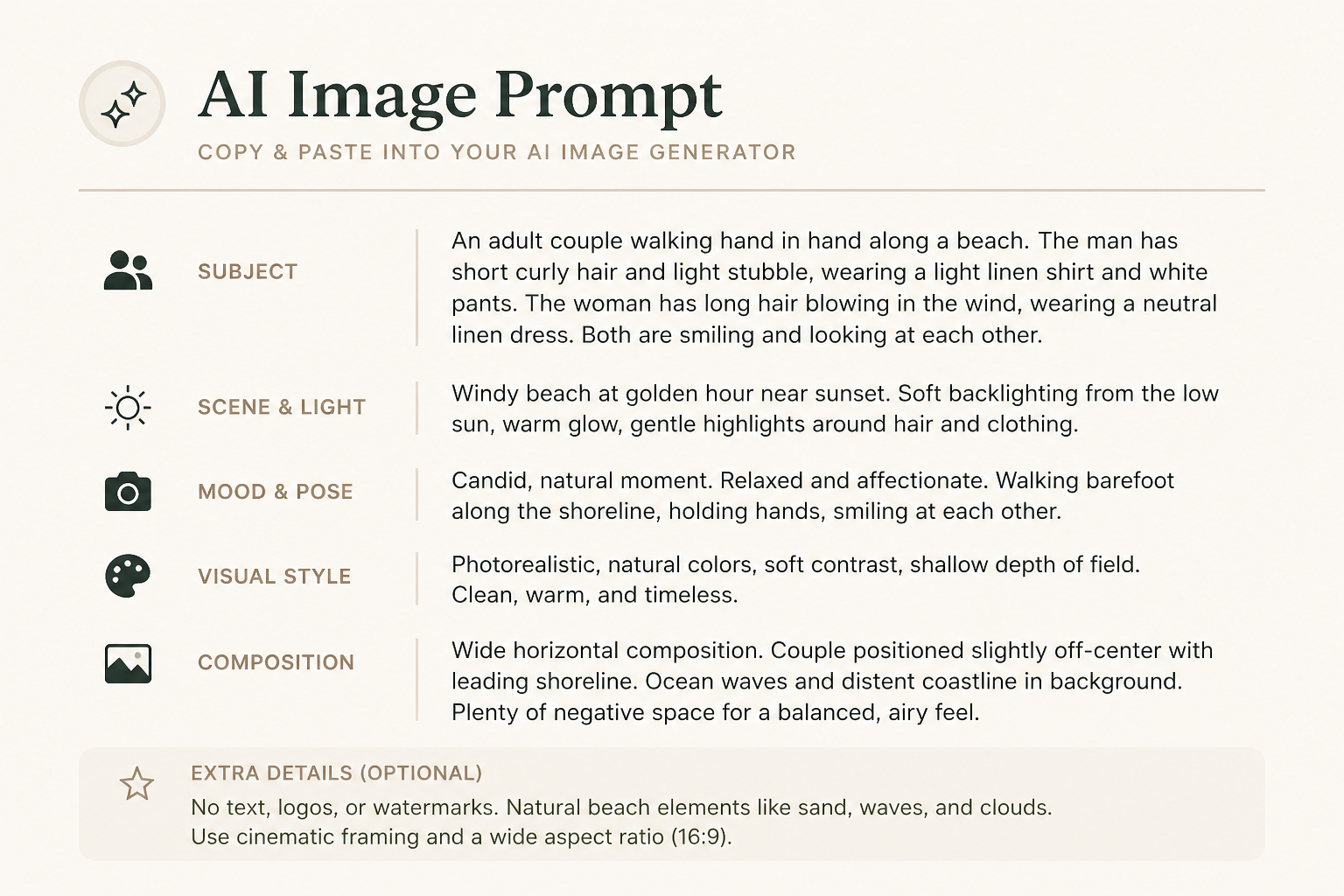Screen dimensions: 1344x896
Task: Select the sun icon for Scene & Light
Action: 128,408
